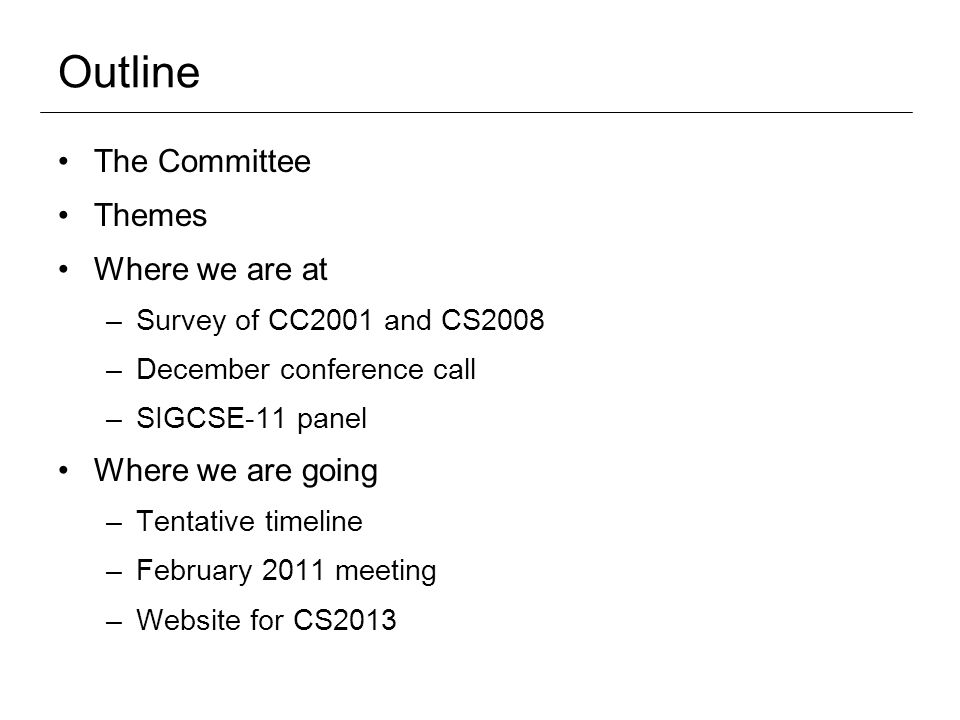Click the dash before December conference call
Image resolution: width=960 pixels, height=720 pixels.
(114, 372)
